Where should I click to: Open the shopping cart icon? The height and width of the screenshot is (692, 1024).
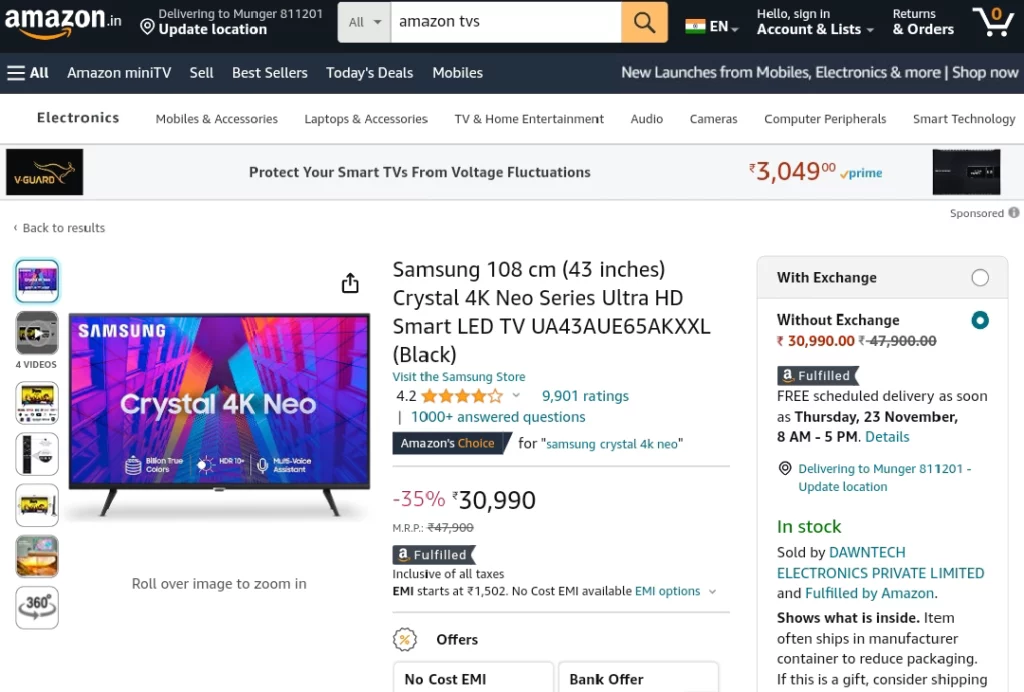point(993,22)
